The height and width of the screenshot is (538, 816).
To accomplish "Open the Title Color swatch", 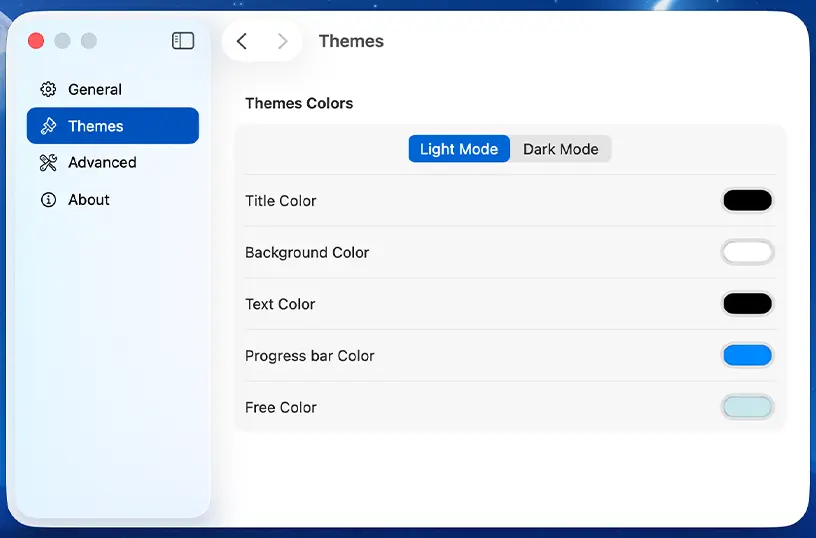I will (x=747, y=201).
